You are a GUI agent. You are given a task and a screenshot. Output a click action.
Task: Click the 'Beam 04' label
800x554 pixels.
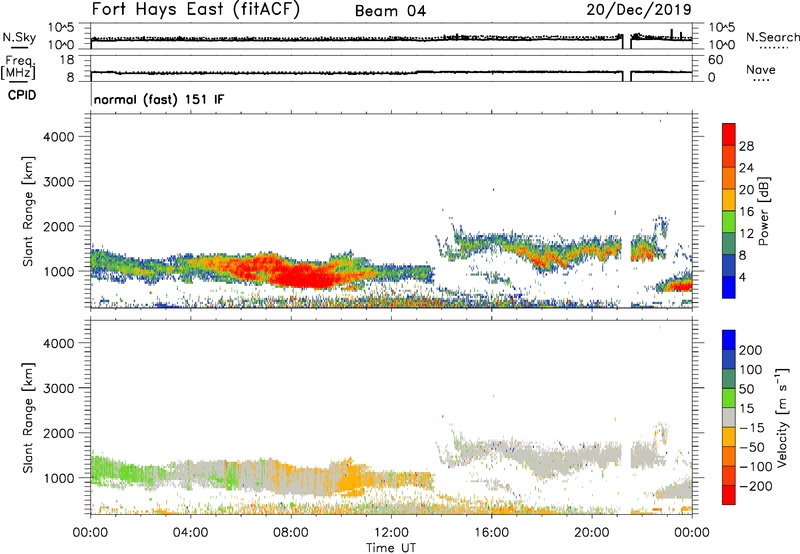tap(390, 11)
